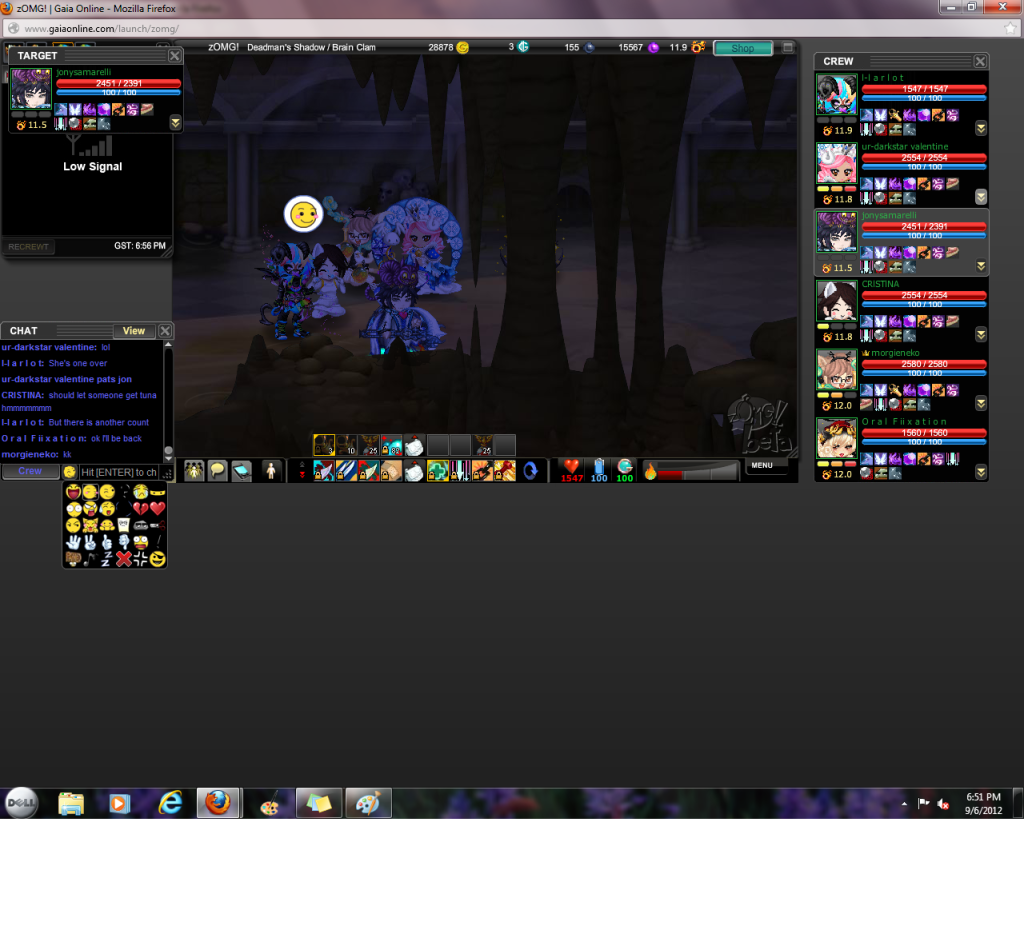This screenshot has width=1024, height=934.
Task: Click the chat panel resize grip
Action: pyautogui.click(x=167, y=473)
